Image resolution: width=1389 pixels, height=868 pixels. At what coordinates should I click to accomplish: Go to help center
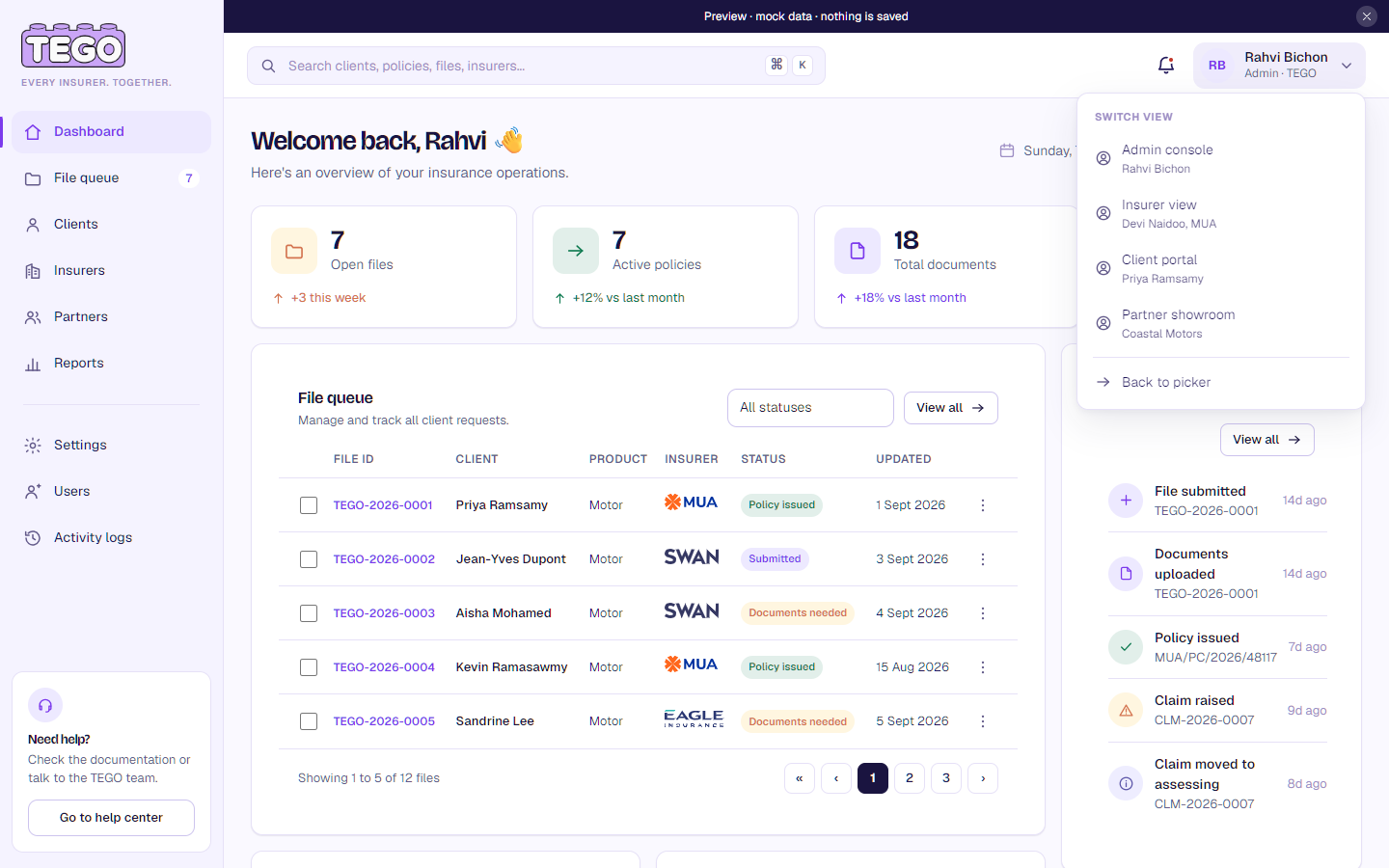point(111,818)
